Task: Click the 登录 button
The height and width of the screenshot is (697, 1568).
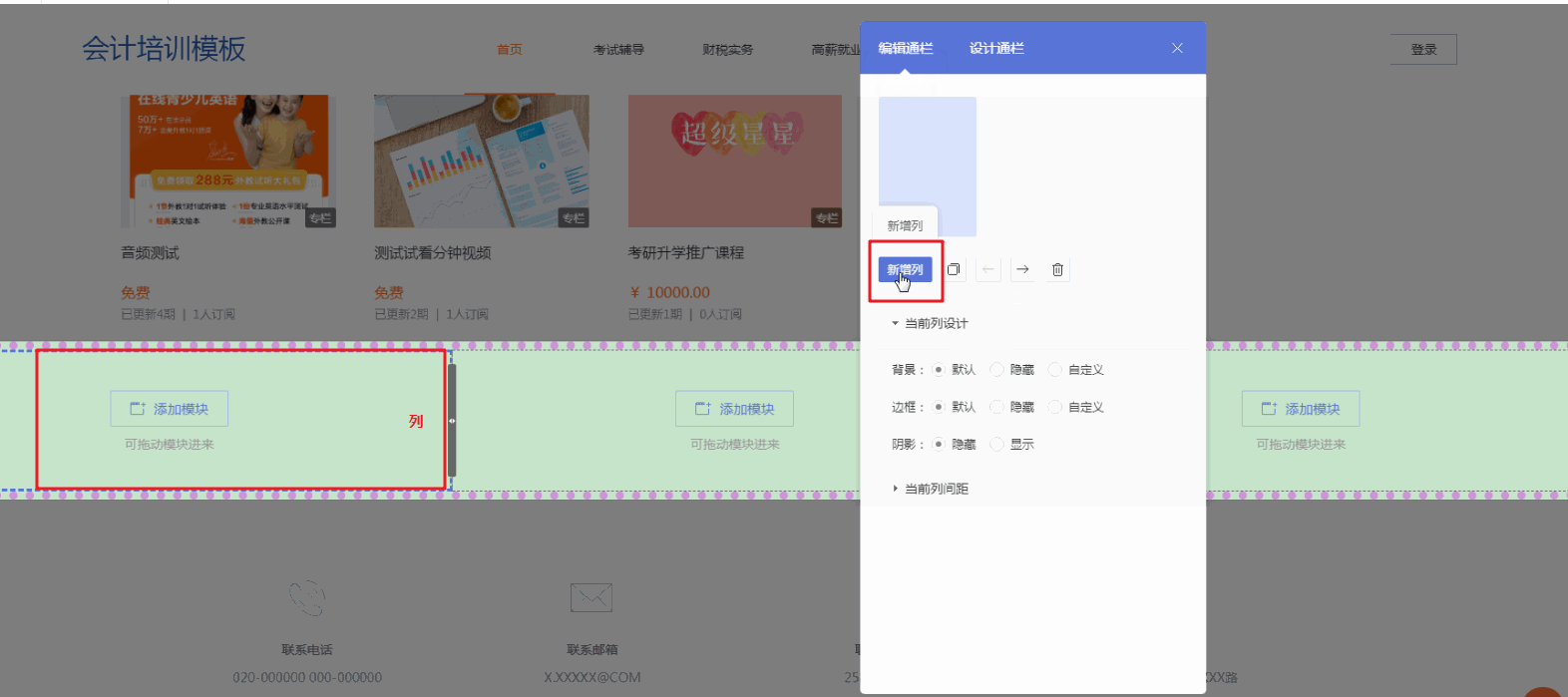Action: point(1423,50)
